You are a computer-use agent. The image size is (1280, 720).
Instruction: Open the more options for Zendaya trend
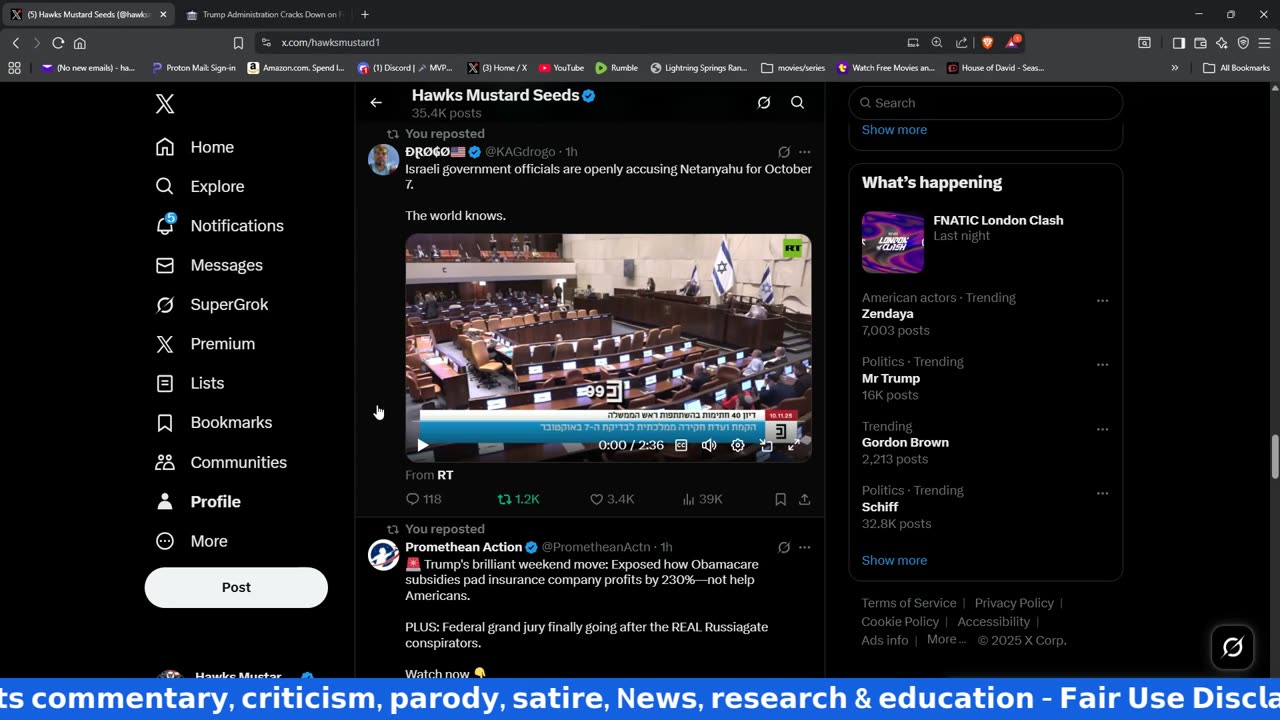point(1102,300)
